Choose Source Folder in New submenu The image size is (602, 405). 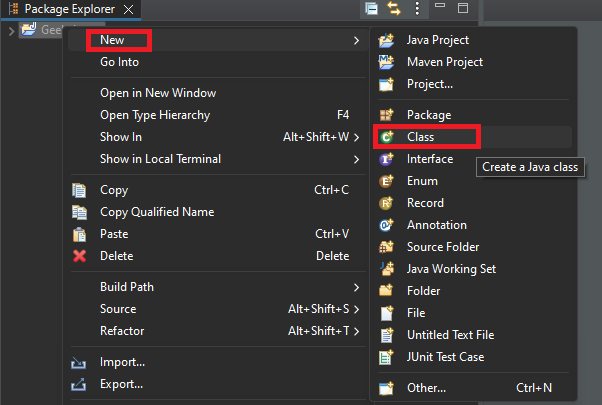[x=473, y=247]
